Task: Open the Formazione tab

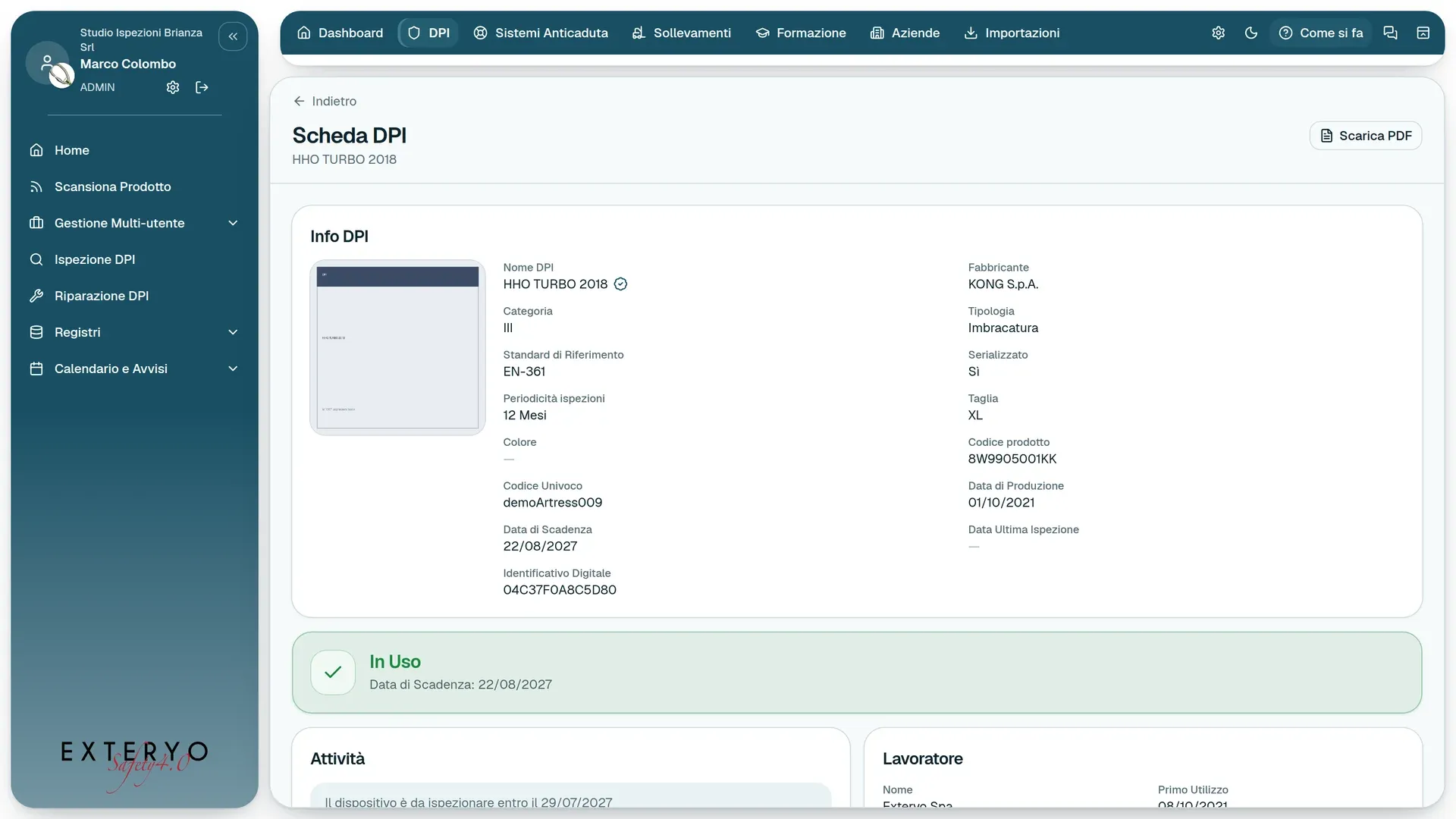Action: coord(800,33)
